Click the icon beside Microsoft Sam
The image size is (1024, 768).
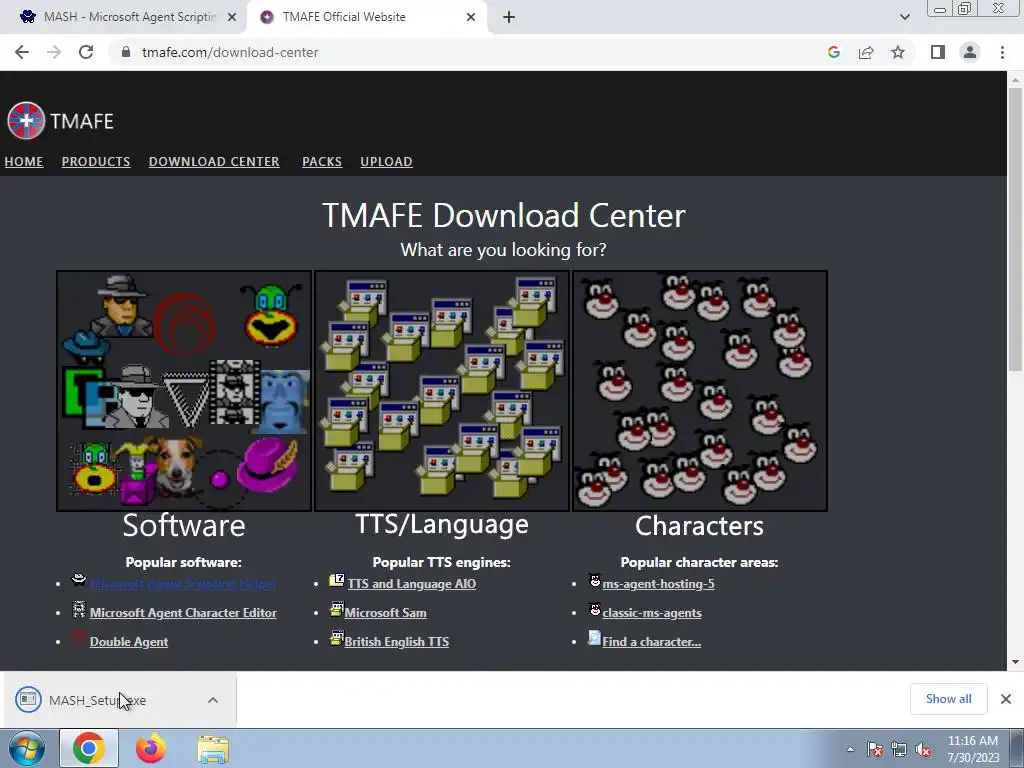[x=336, y=609]
